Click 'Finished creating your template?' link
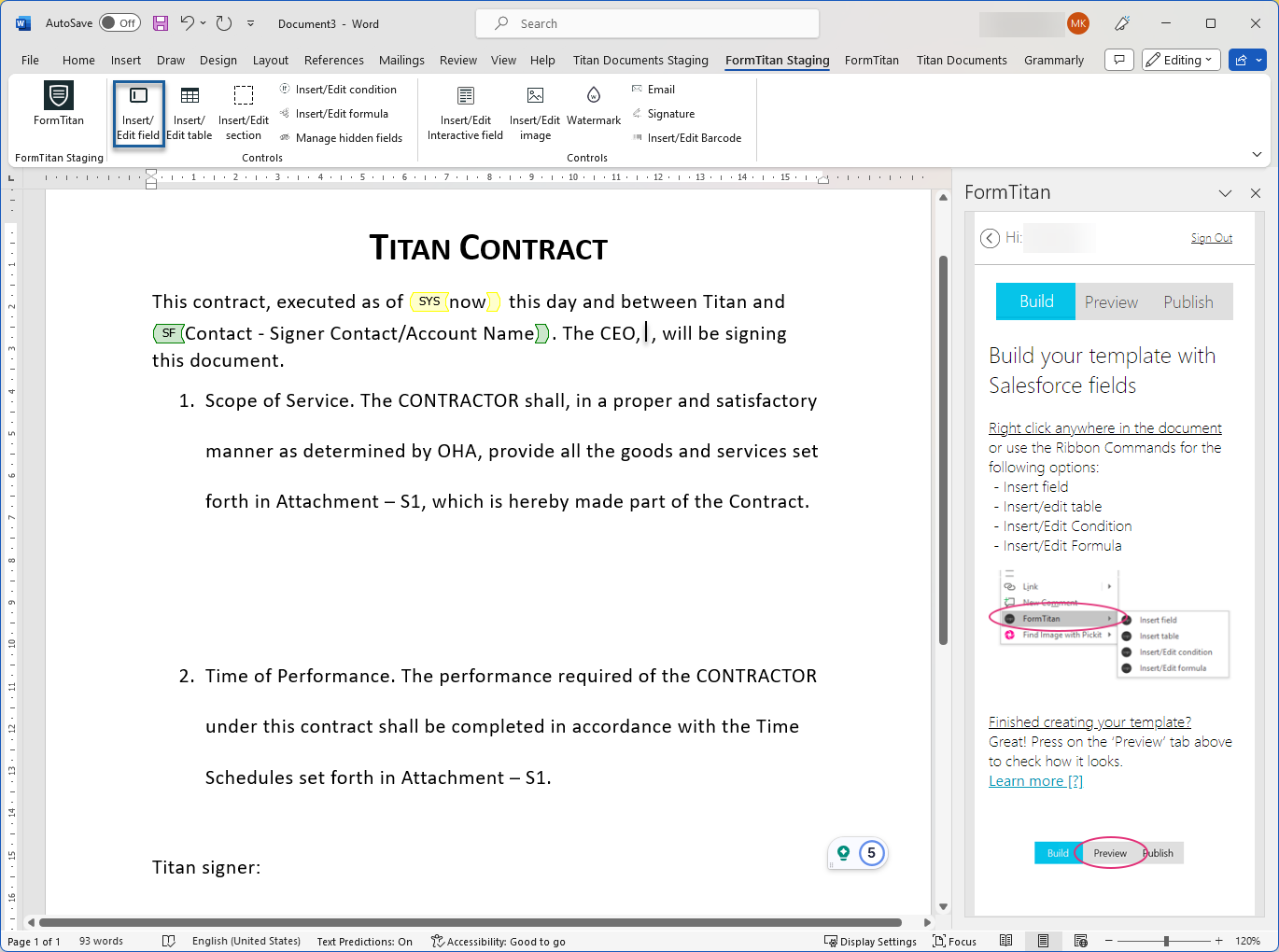Viewport: 1279px width, 952px height. (1089, 722)
